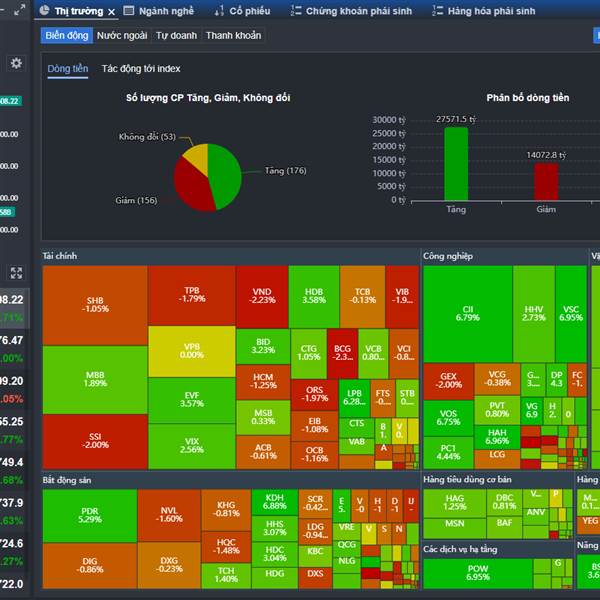Select Nước ngoài button
This screenshot has width=600, height=600.
click(x=122, y=36)
